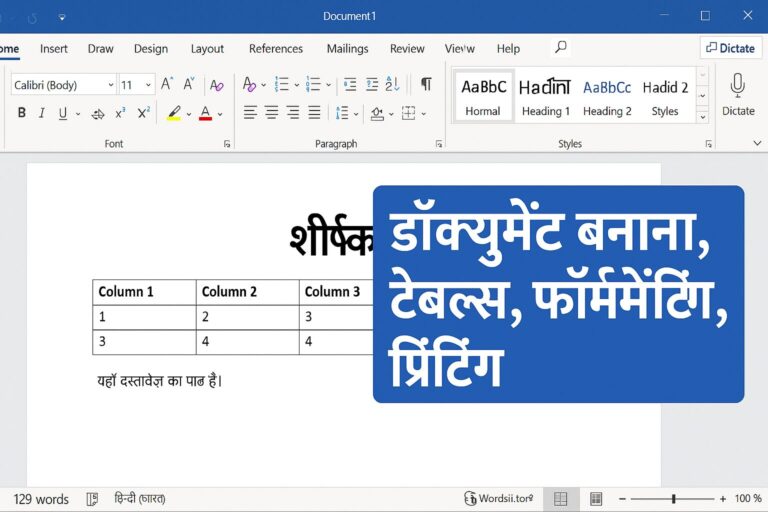
Task: Click the Text Effects icon
Action: [249, 85]
